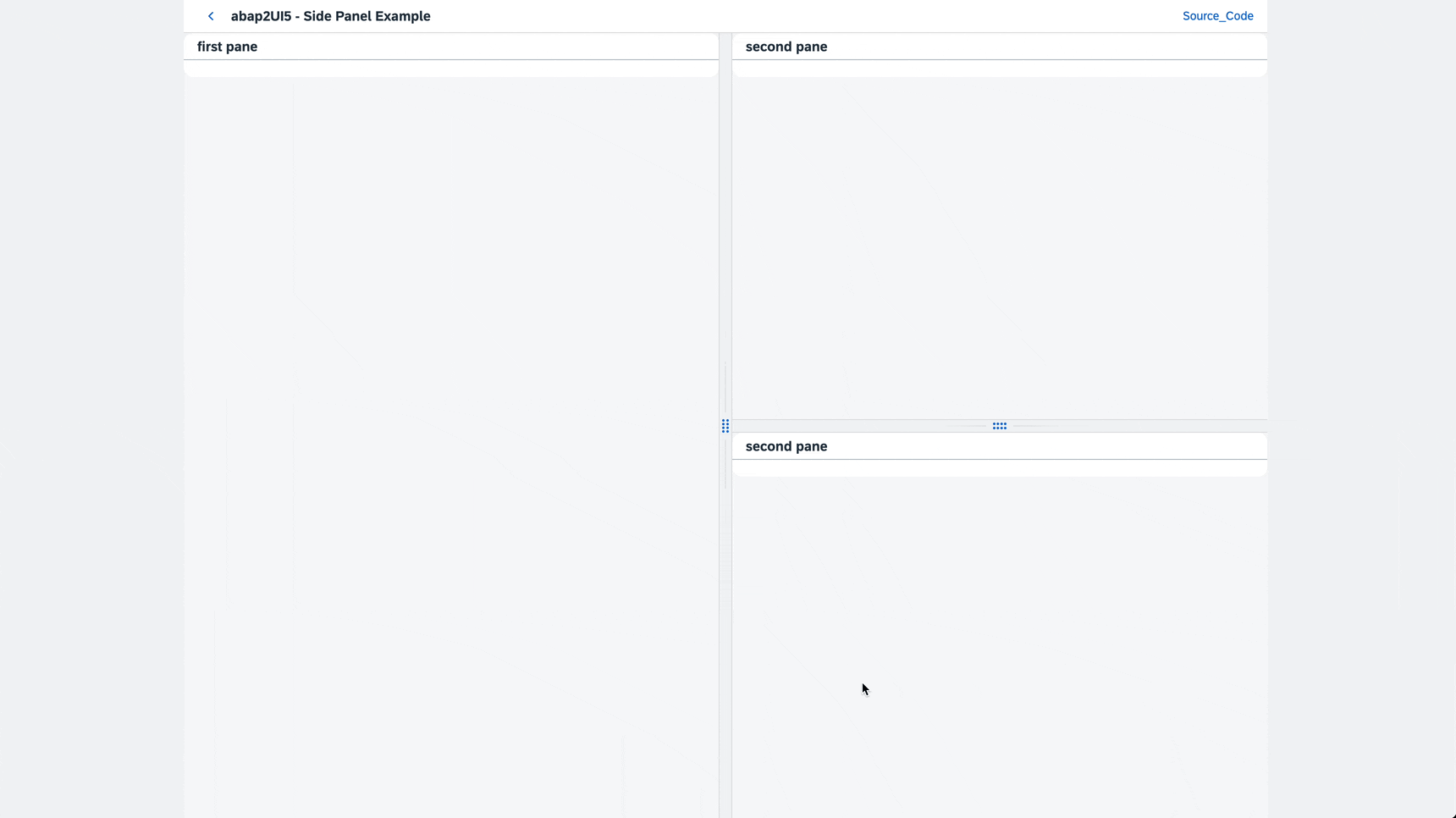Open the Source_Code link
The width and height of the screenshot is (1456, 818).
point(1217,16)
